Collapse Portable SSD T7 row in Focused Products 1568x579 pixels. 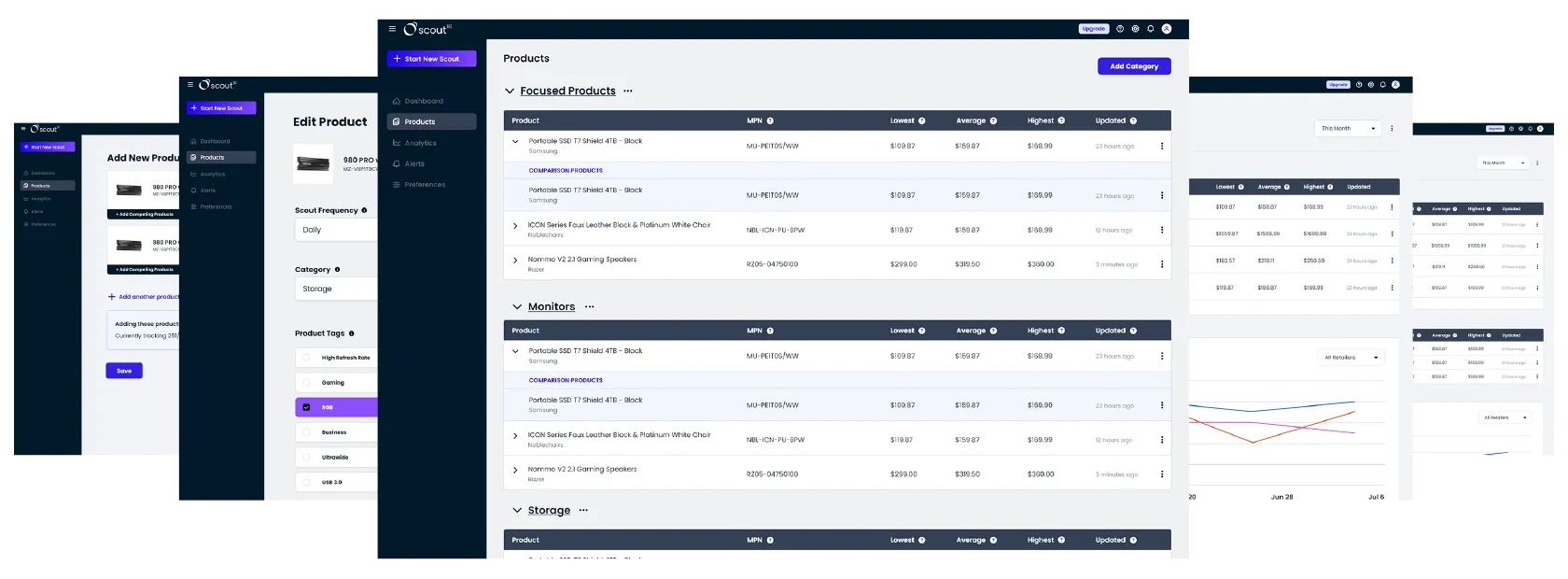[515, 142]
